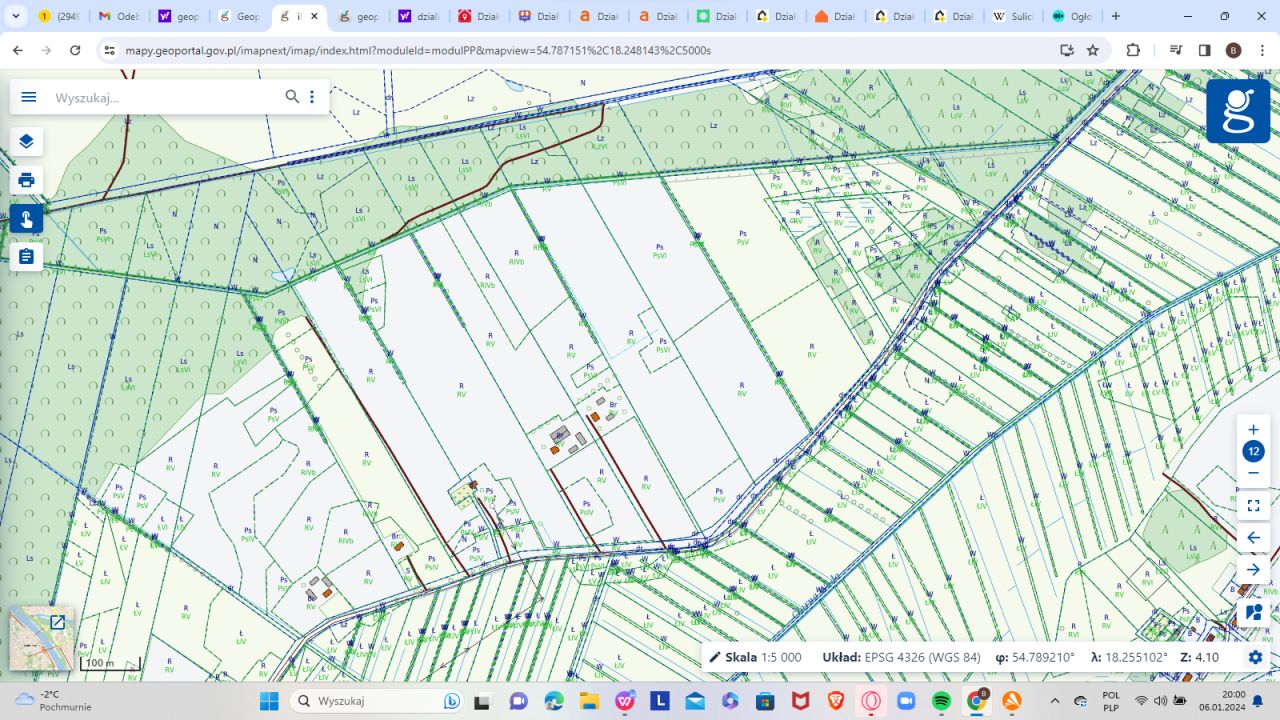Change the Układ EPSG 4326 coordinate system
This screenshot has width=1280, height=720.
tap(900, 657)
